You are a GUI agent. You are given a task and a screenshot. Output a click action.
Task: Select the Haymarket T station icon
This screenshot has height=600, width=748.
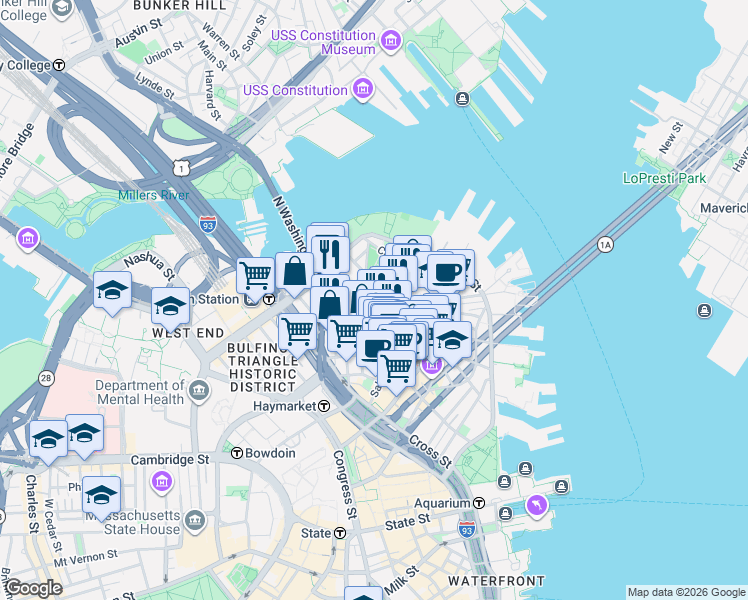(x=324, y=406)
